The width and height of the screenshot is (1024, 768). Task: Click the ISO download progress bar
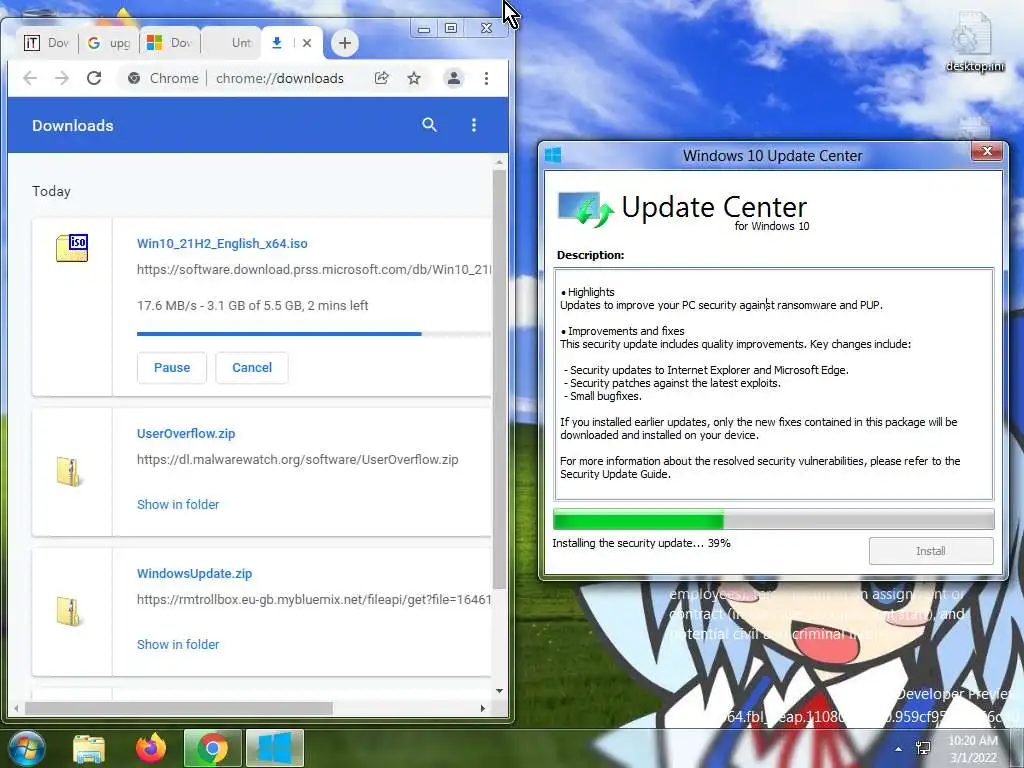313,334
